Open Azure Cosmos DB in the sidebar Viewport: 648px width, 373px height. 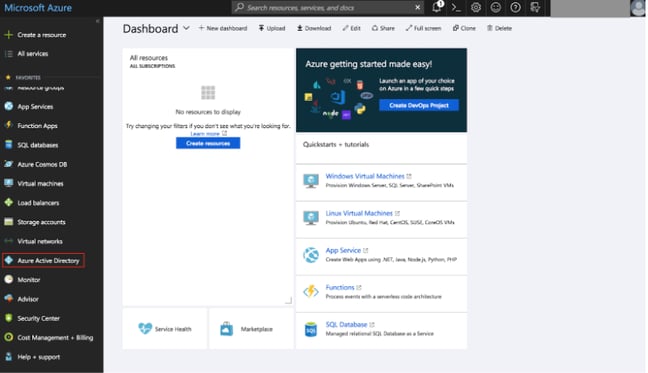42,164
